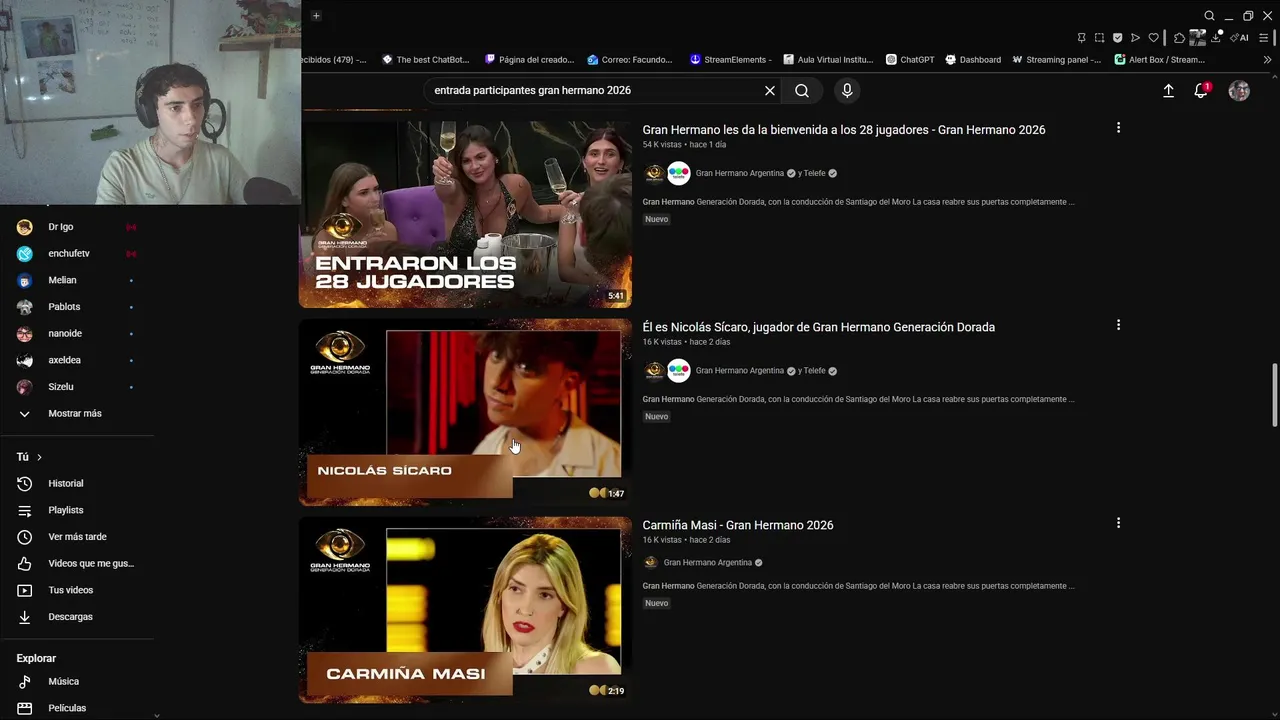Open browser easy setup sliders icon
The image size is (1280, 720).
[1263, 38]
